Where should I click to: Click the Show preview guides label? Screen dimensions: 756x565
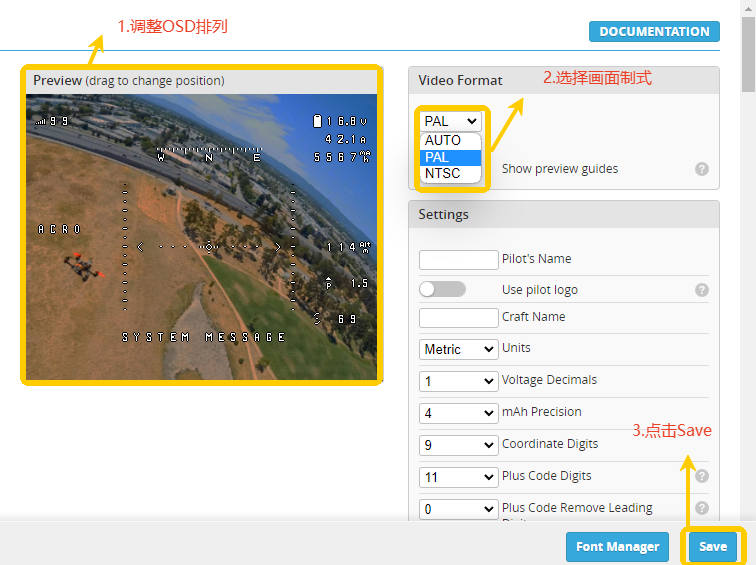[x=560, y=169]
